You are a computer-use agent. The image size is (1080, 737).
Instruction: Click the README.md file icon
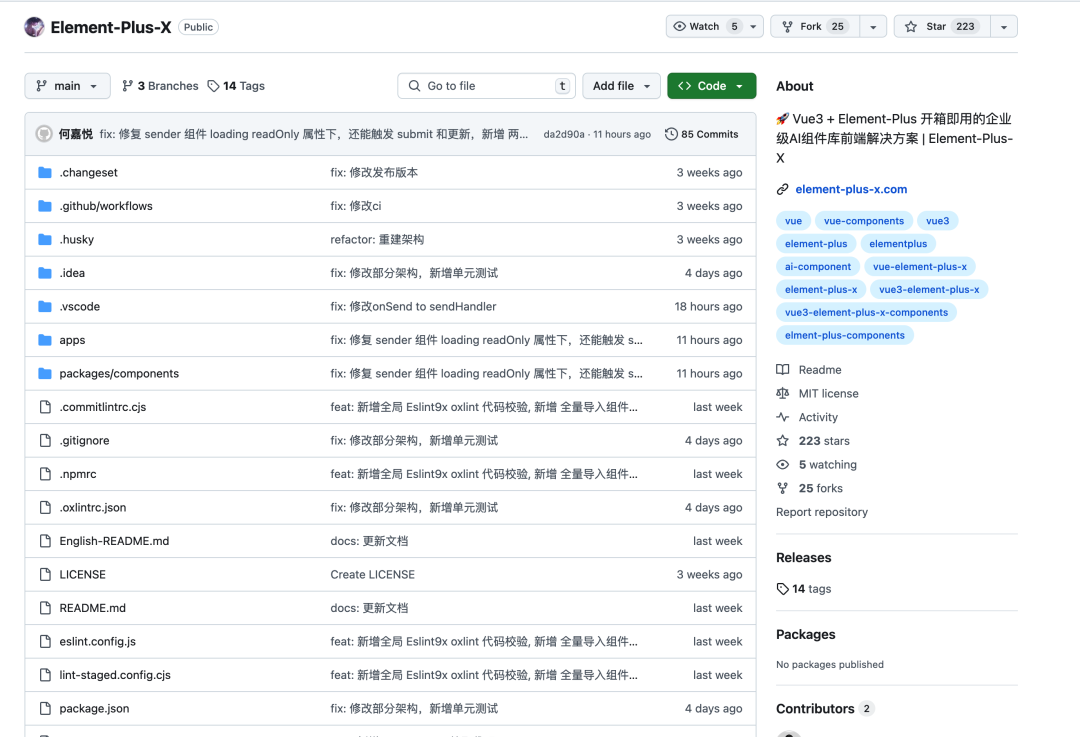point(45,607)
